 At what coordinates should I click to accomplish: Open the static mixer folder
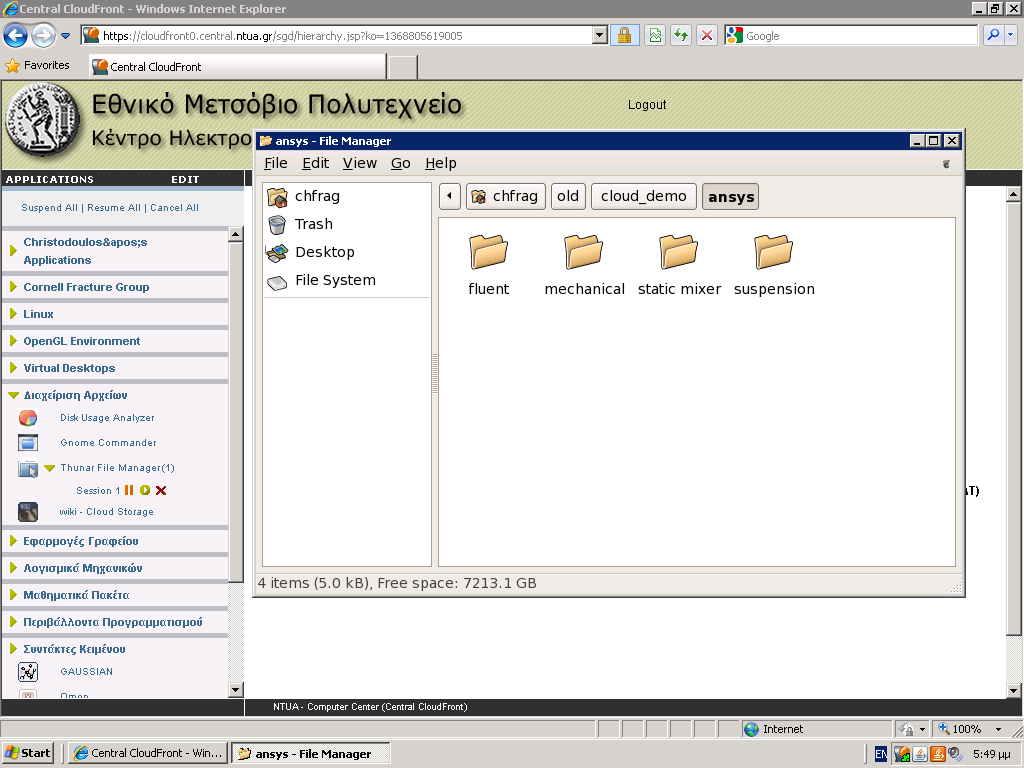[x=679, y=253]
